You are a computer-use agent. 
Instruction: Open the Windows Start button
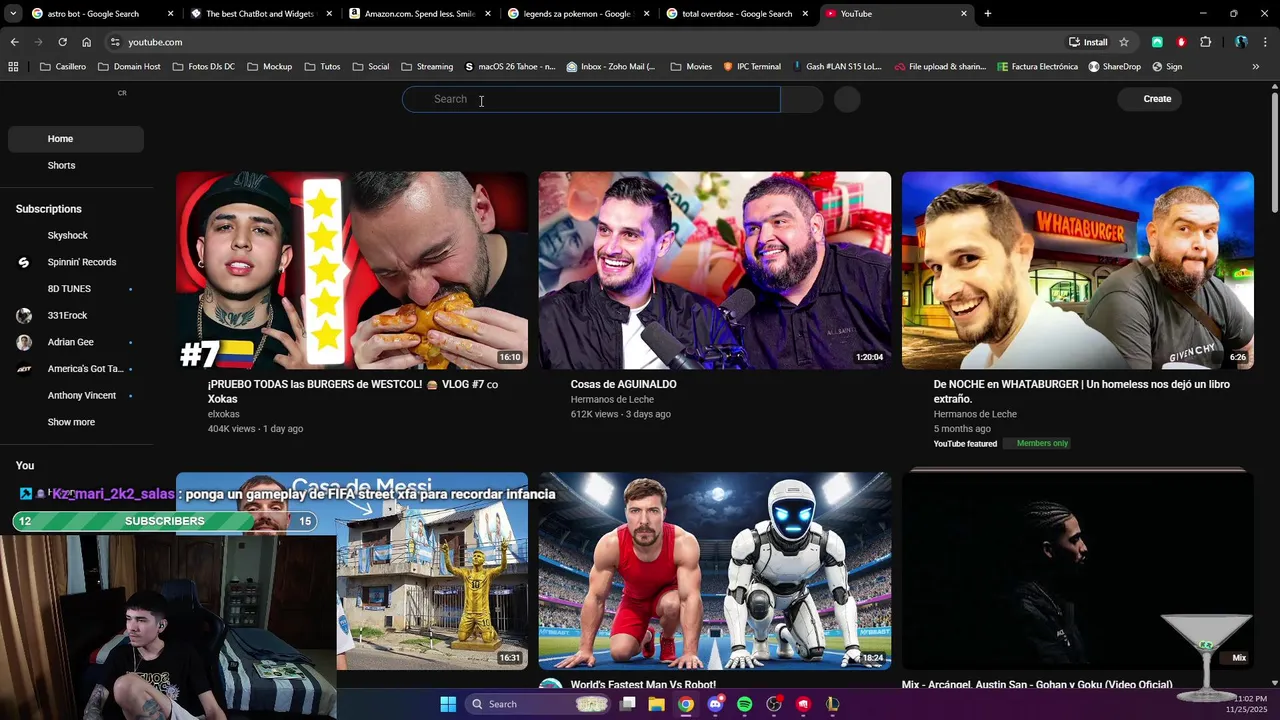tap(448, 704)
